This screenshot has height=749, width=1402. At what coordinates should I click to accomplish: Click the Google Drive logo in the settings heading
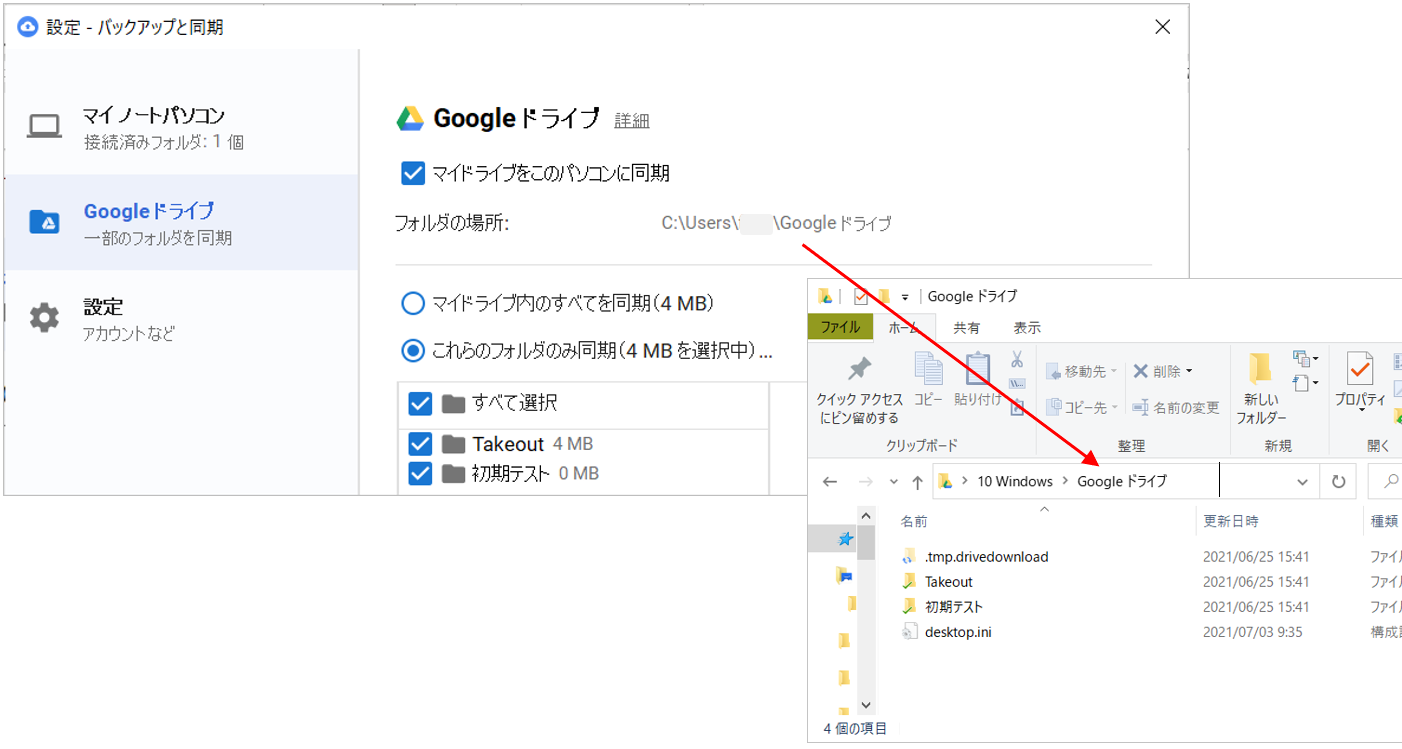410,119
